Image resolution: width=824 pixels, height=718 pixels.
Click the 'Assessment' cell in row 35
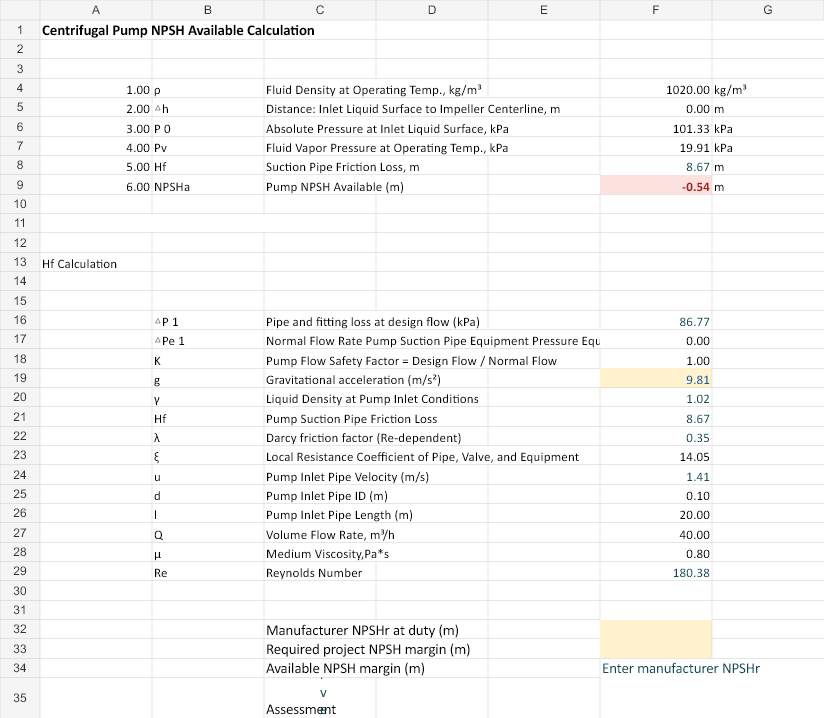(x=301, y=709)
